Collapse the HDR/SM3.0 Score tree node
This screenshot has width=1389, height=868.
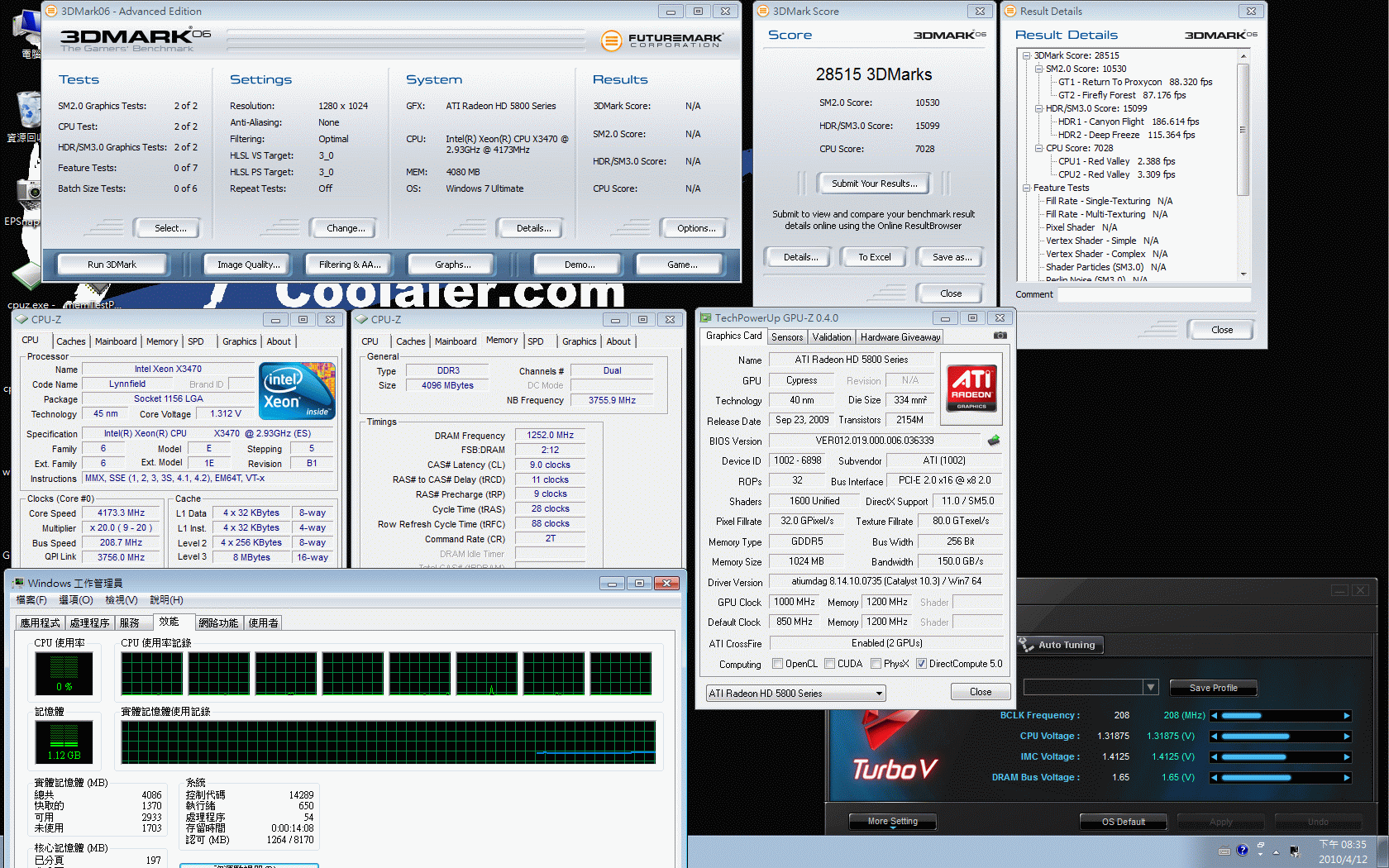tap(1038, 108)
